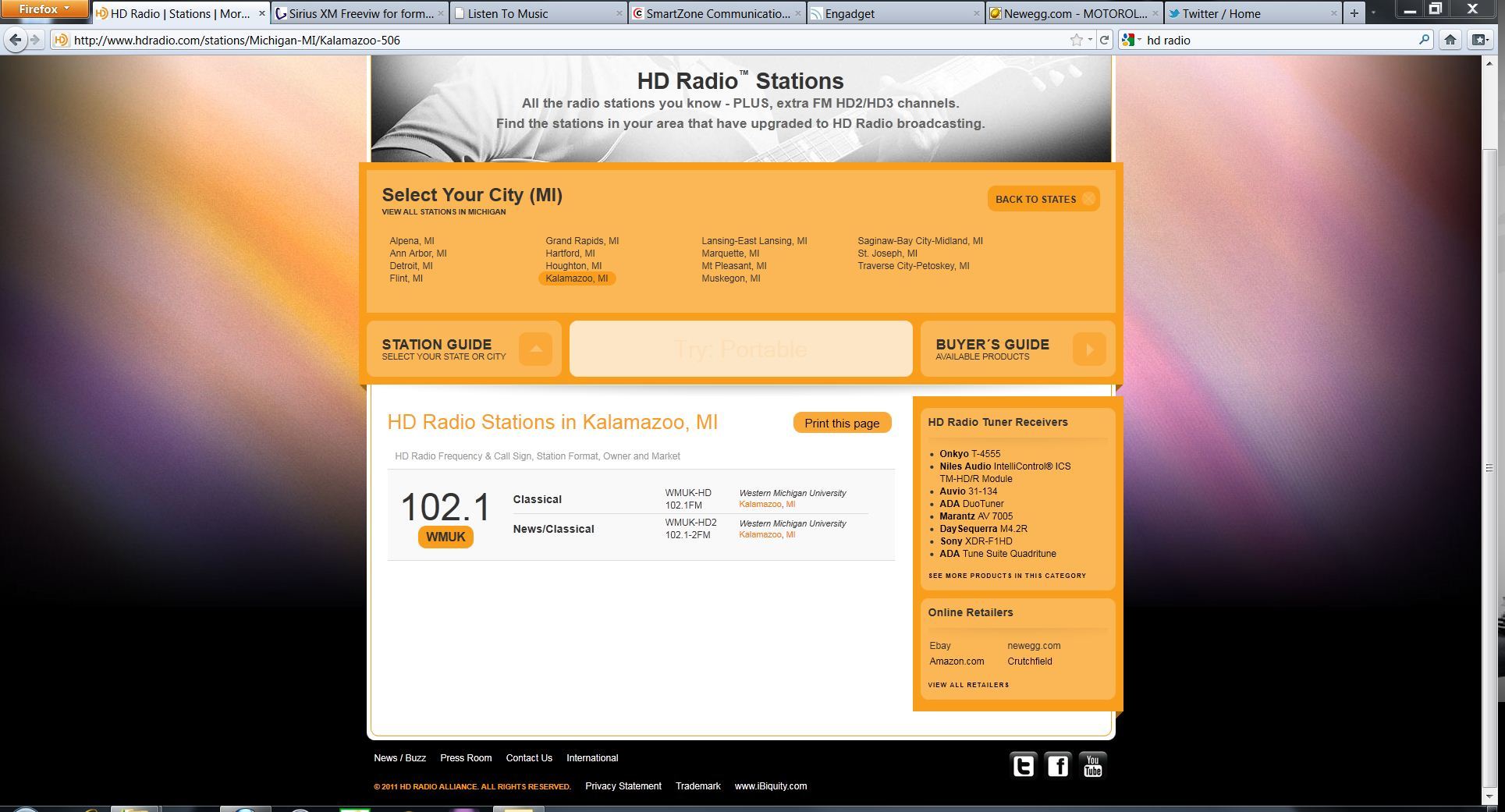Open the Twitter social icon in footer
The height and width of the screenshot is (812, 1505).
click(x=1023, y=766)
